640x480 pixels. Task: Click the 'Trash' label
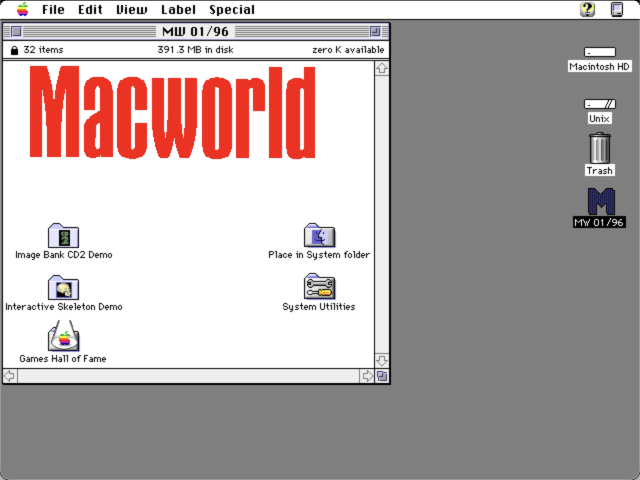600,171
